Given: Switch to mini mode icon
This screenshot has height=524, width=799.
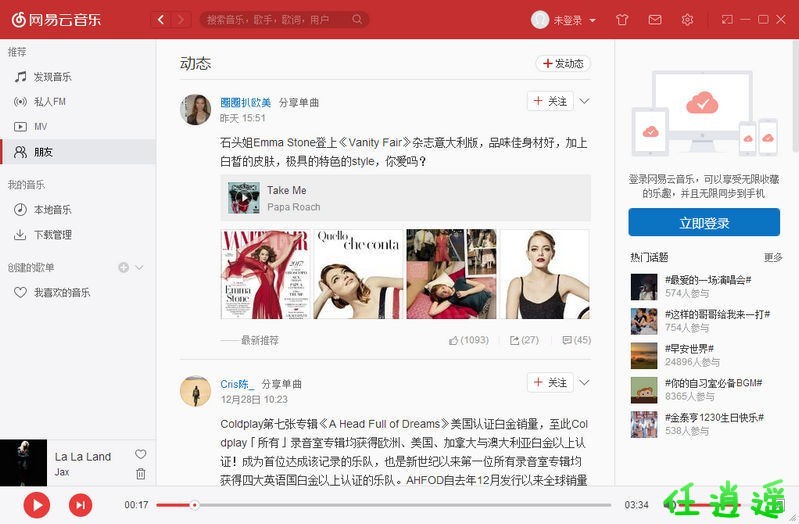Looking at the screenshot, I should 727,19.
